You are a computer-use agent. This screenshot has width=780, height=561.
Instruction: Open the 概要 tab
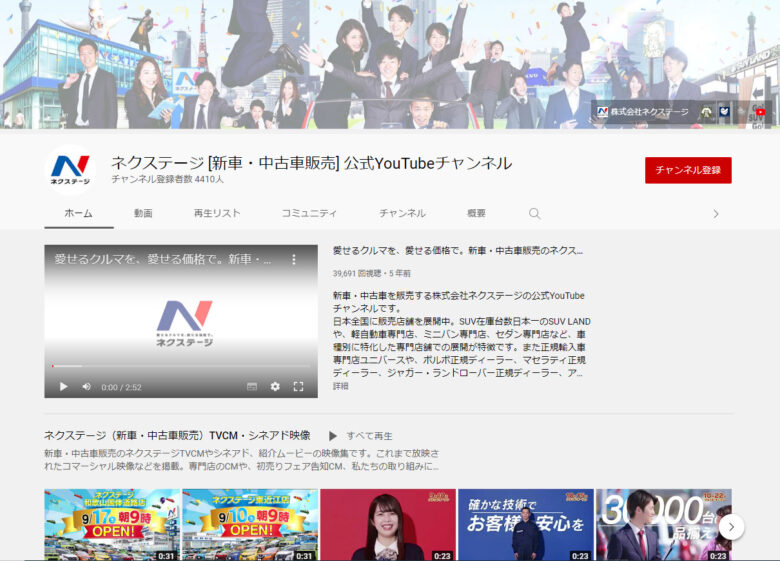476,213
